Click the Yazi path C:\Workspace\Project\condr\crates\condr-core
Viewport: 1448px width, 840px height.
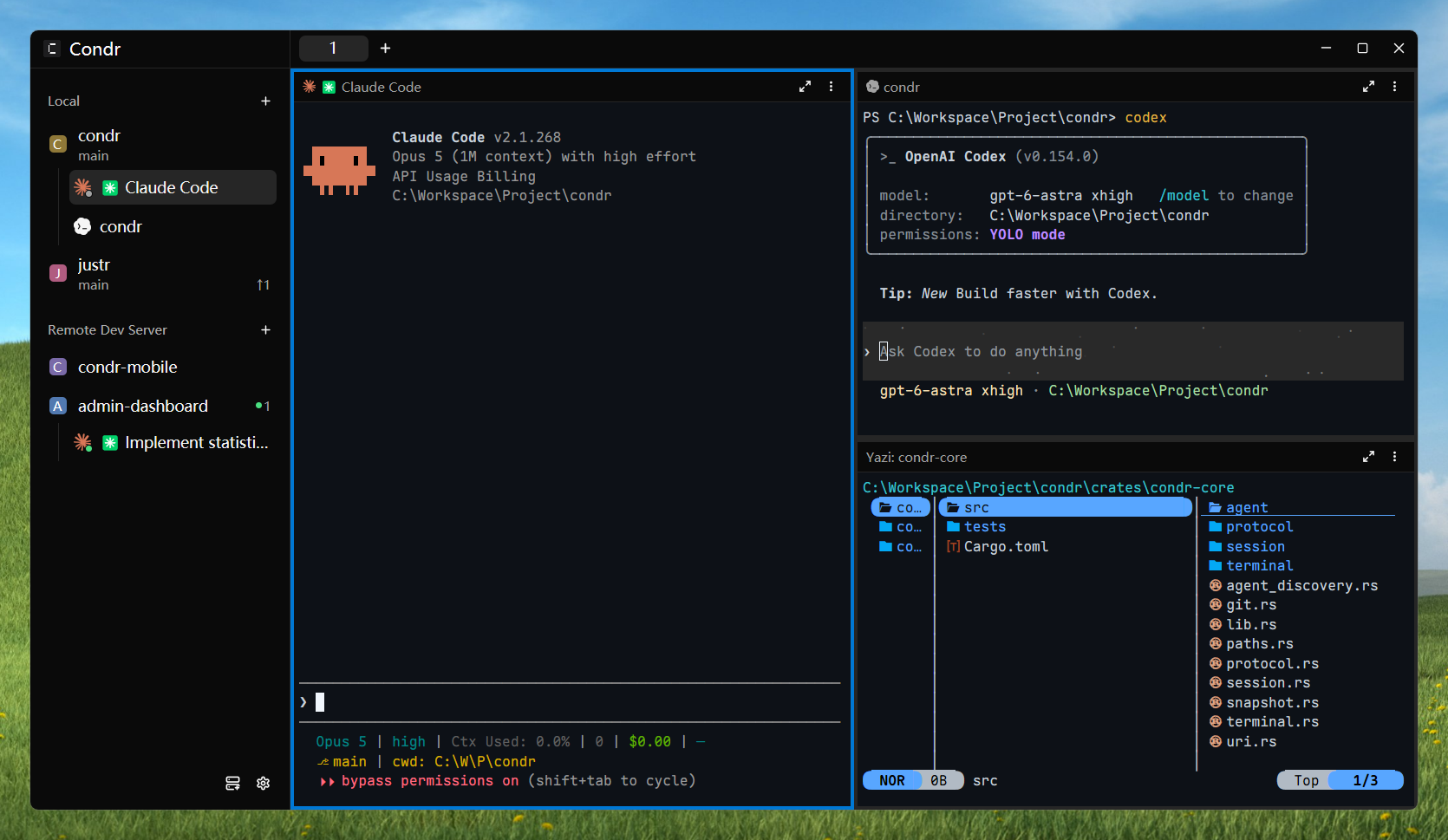(1048, 488)
